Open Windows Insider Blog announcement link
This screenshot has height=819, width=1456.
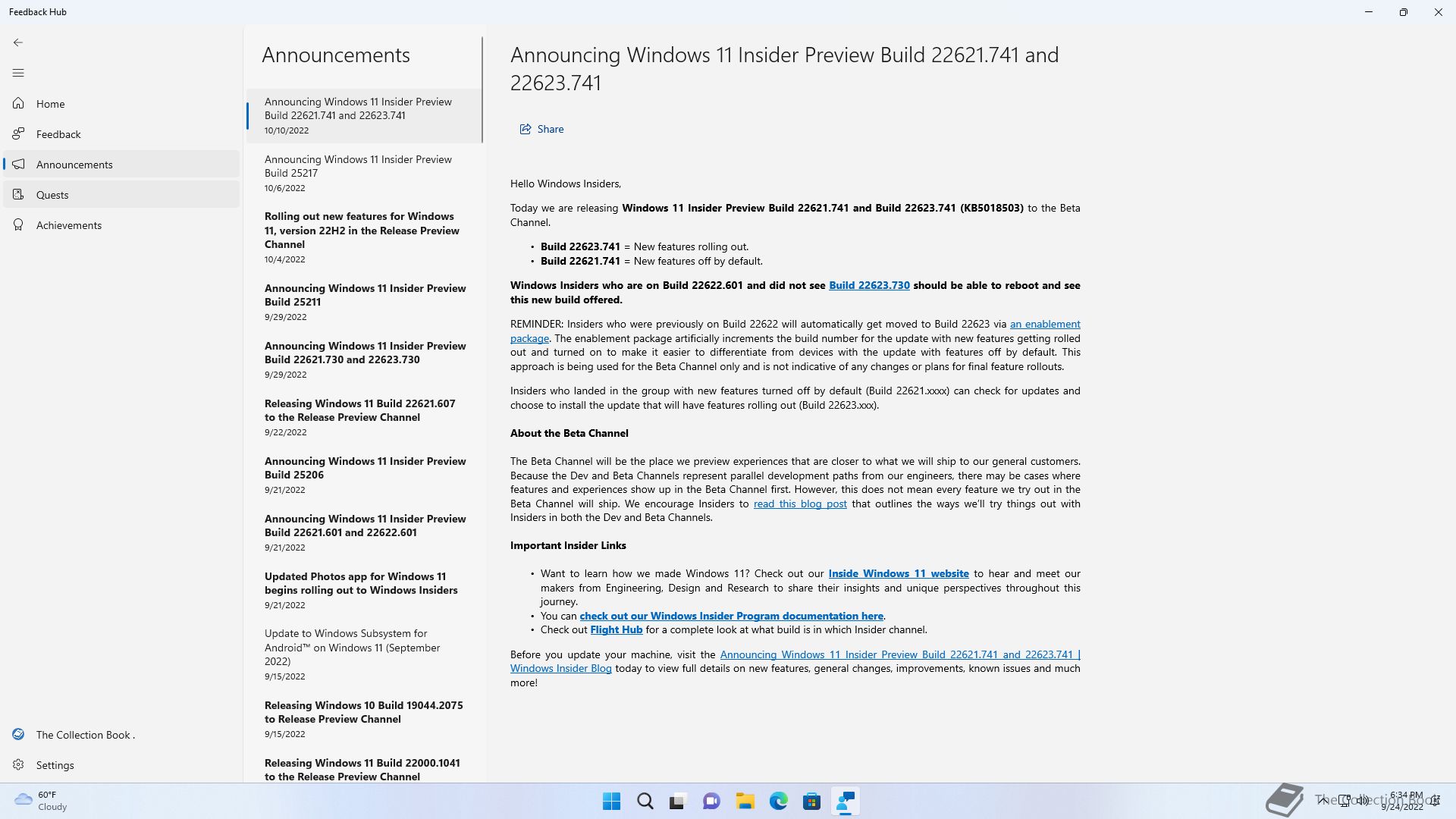pyautogui.click(x=900, y=654)
